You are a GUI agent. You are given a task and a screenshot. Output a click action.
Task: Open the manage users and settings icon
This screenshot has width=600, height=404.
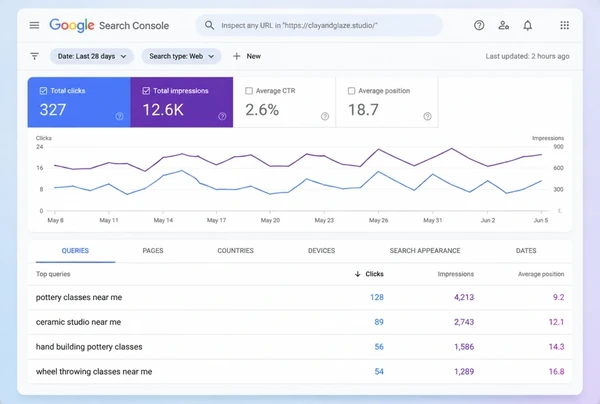[504, 25]
